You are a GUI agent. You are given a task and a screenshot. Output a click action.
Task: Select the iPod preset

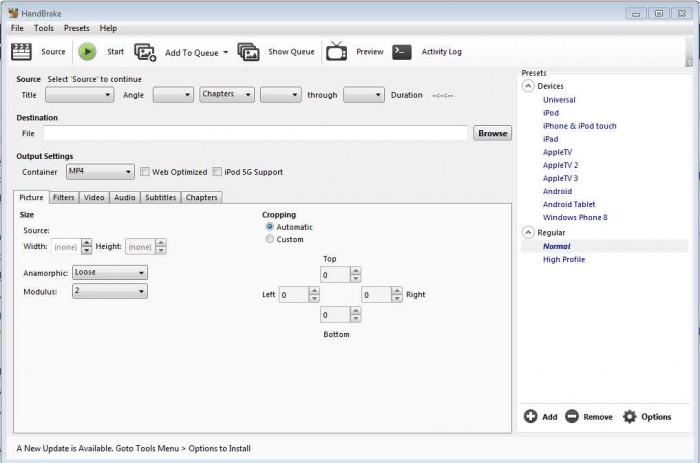pyautogui.click(x=551, y=113)
